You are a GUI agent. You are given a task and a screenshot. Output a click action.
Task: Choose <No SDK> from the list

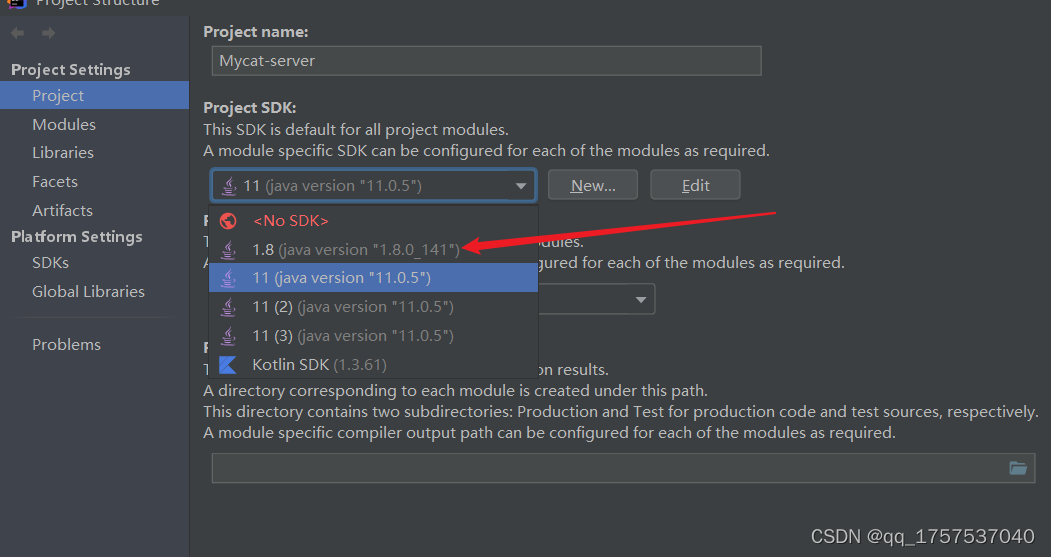click(x=373, y=221)
